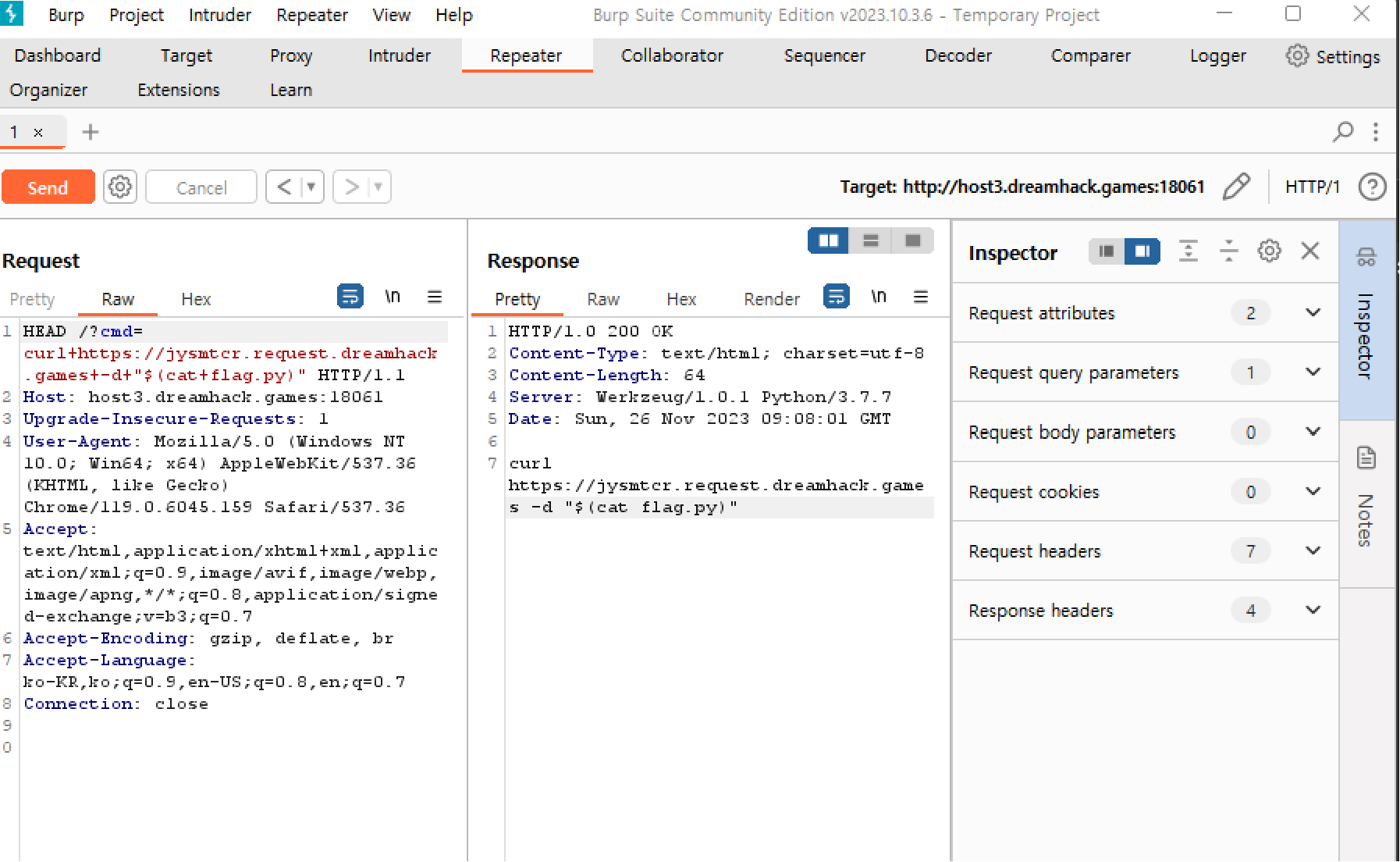1400x862 pixels.
Task: Open the Organizer tab
Action: 48,90
